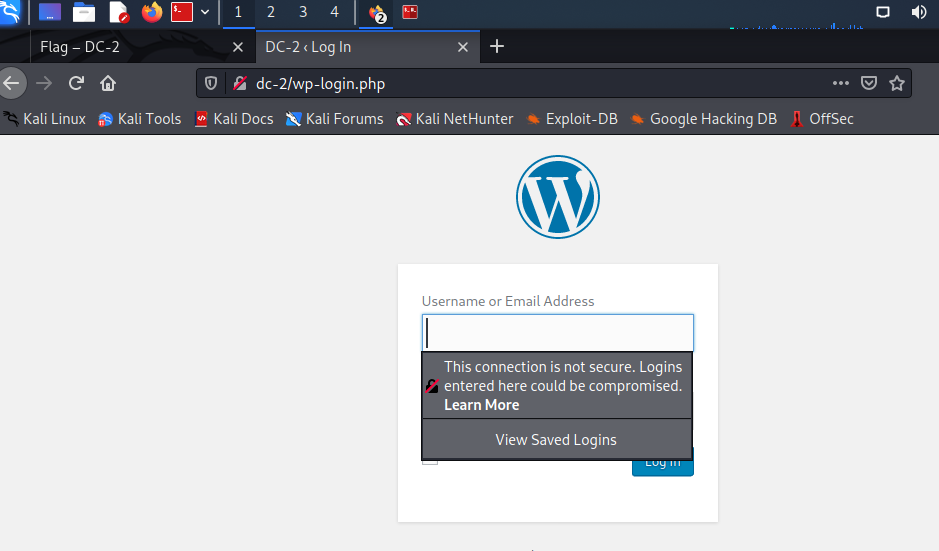Image resolution: width=939 pixels, height=551 pixels.
Task: Expand the terminal launcher dropdown arrow
Action: [205, 12]
